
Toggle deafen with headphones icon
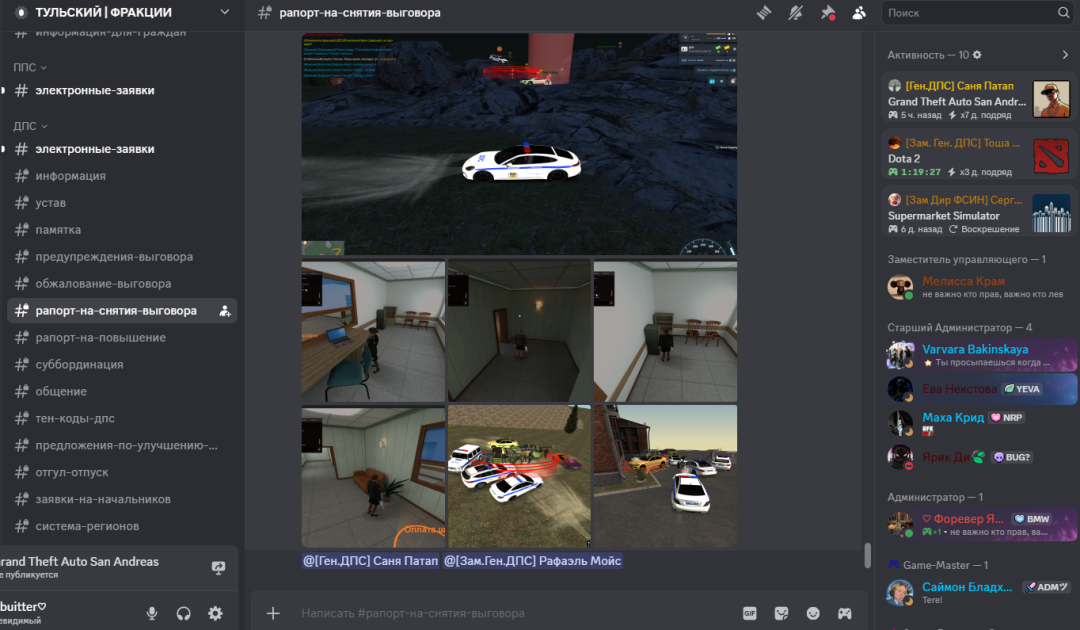184,613
